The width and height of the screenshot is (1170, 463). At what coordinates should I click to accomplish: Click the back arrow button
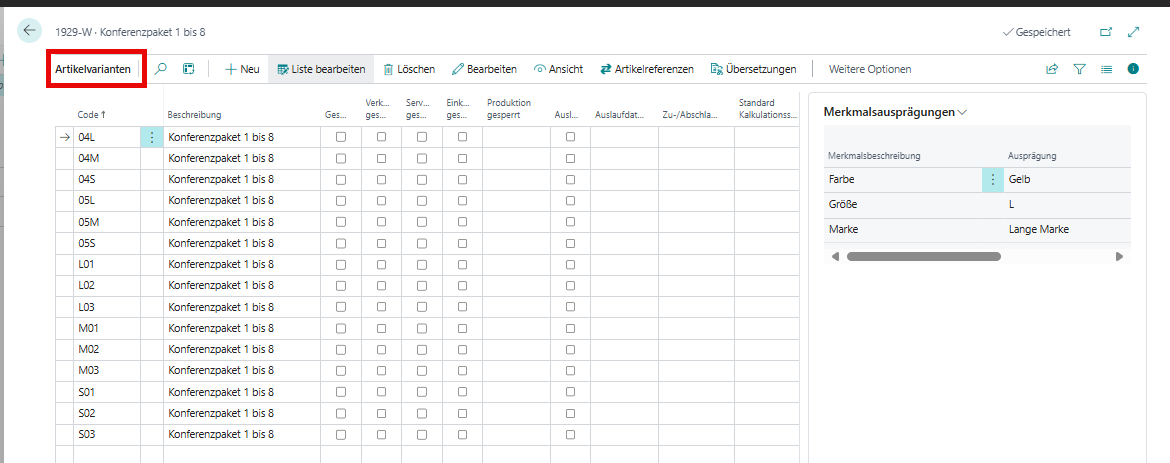[x=29, y=31]
